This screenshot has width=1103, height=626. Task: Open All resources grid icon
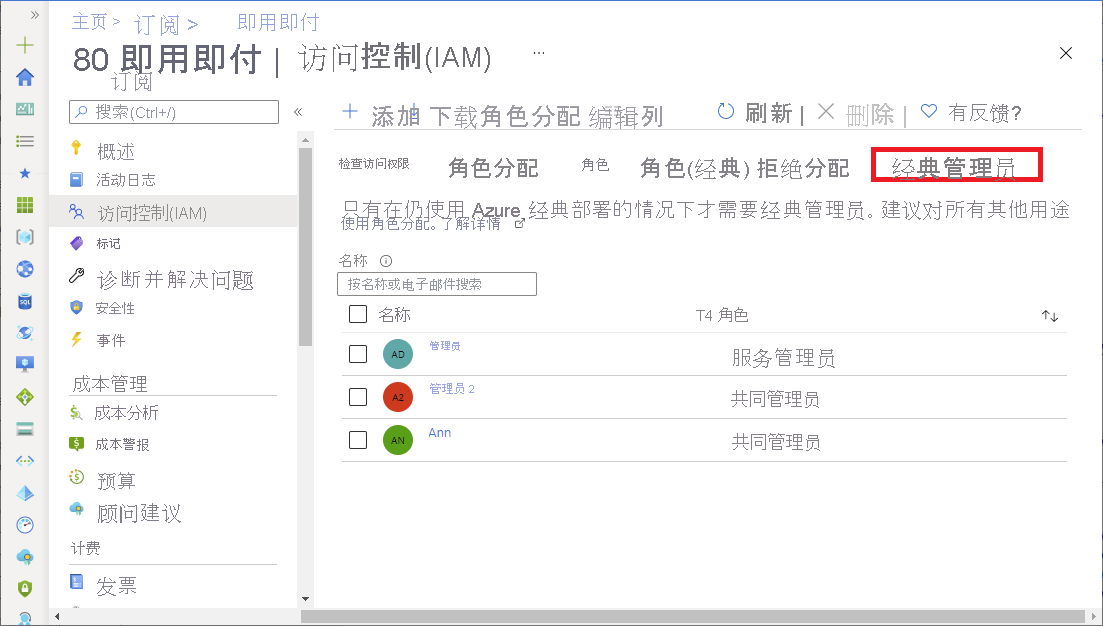[25, 205]
